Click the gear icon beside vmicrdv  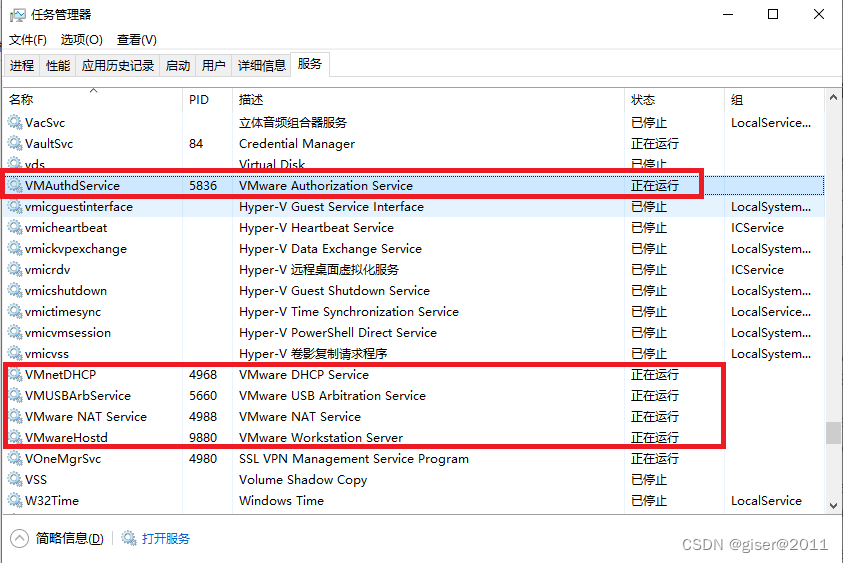[x=15, y=269]
